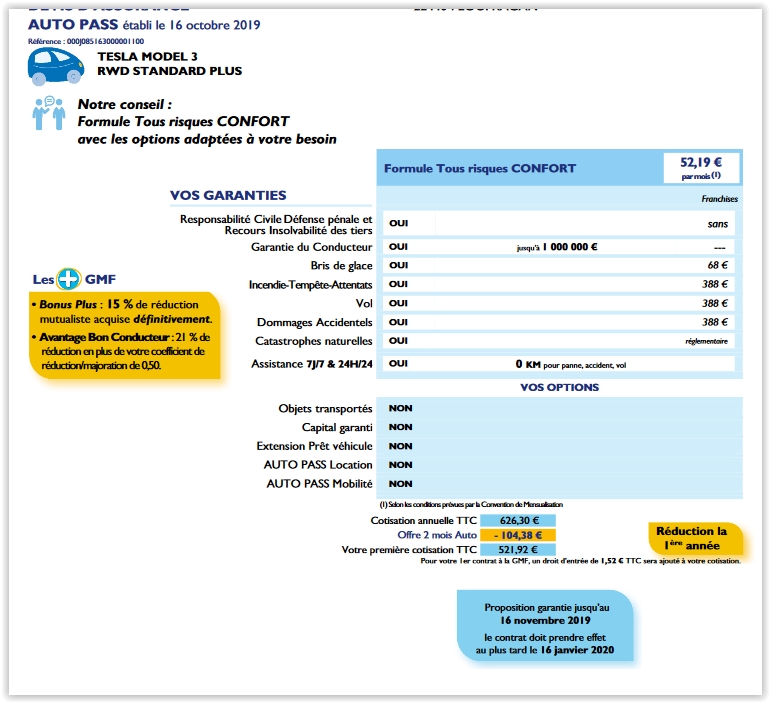The height and width of the screenshot is (703, 770).
Task: Click the plus icon in Les GMF
Action: pyautogui.click(x=68, y=279)
